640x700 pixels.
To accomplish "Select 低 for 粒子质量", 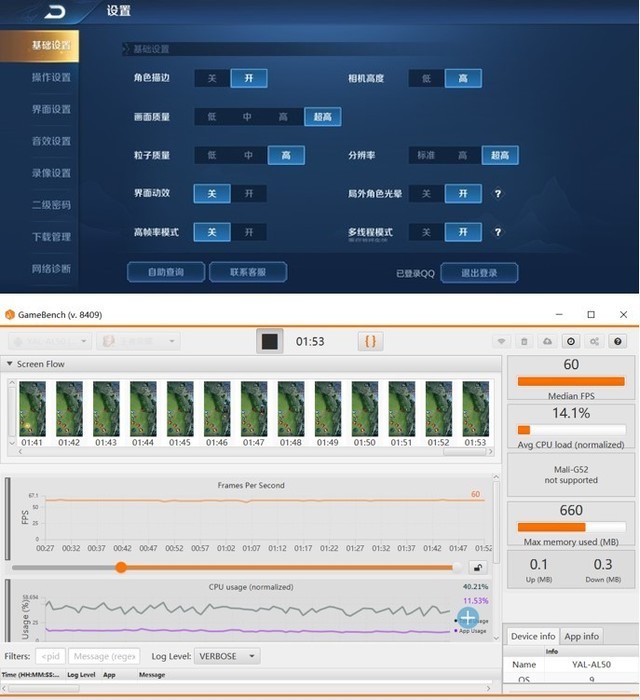I will pos(212,155).
